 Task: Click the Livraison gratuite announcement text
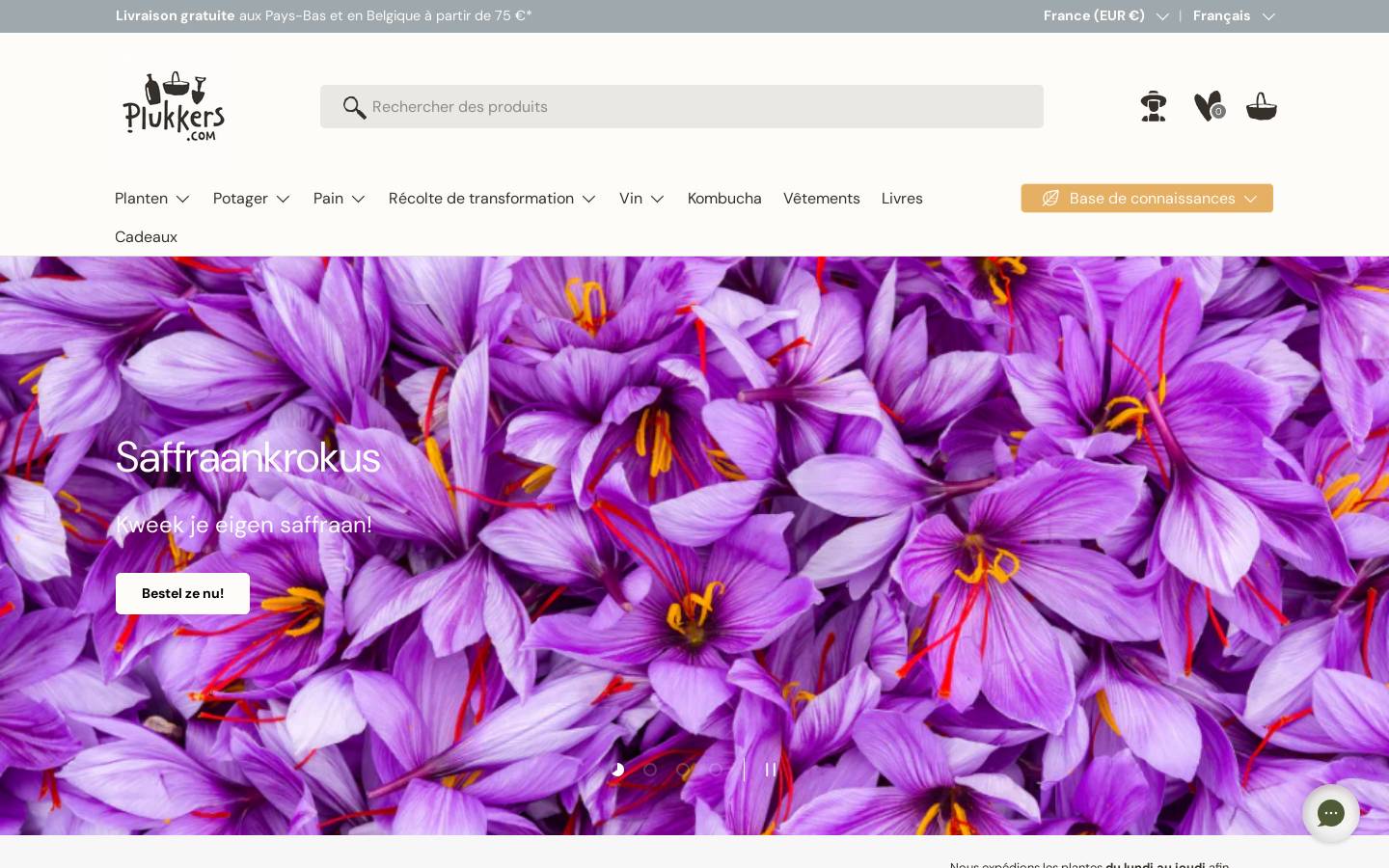point(324,15)
